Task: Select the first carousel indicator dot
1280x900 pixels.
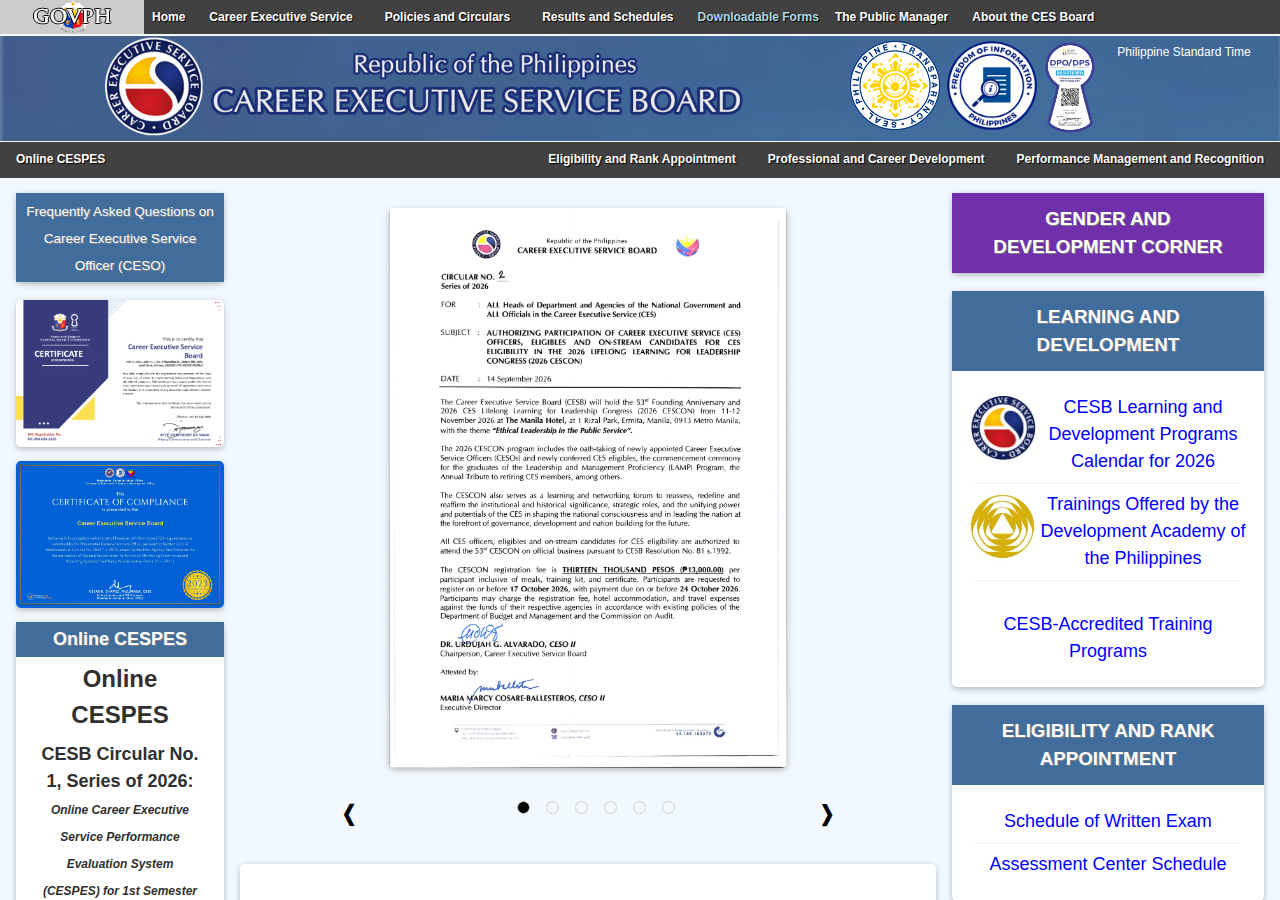Action: click(523, 807)
